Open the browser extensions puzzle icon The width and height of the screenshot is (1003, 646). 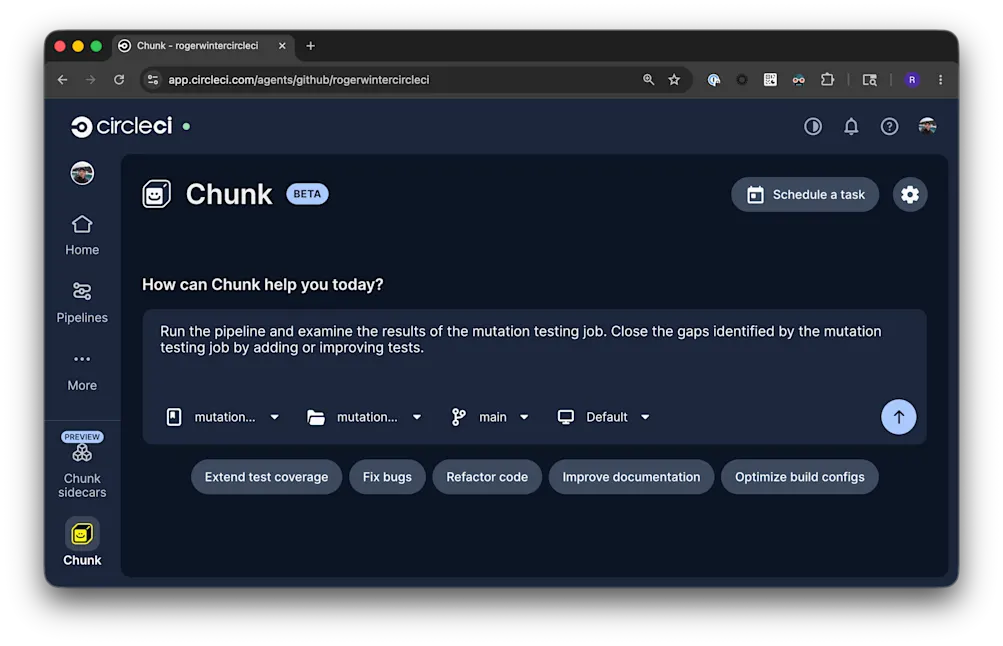tap(827, 80)
